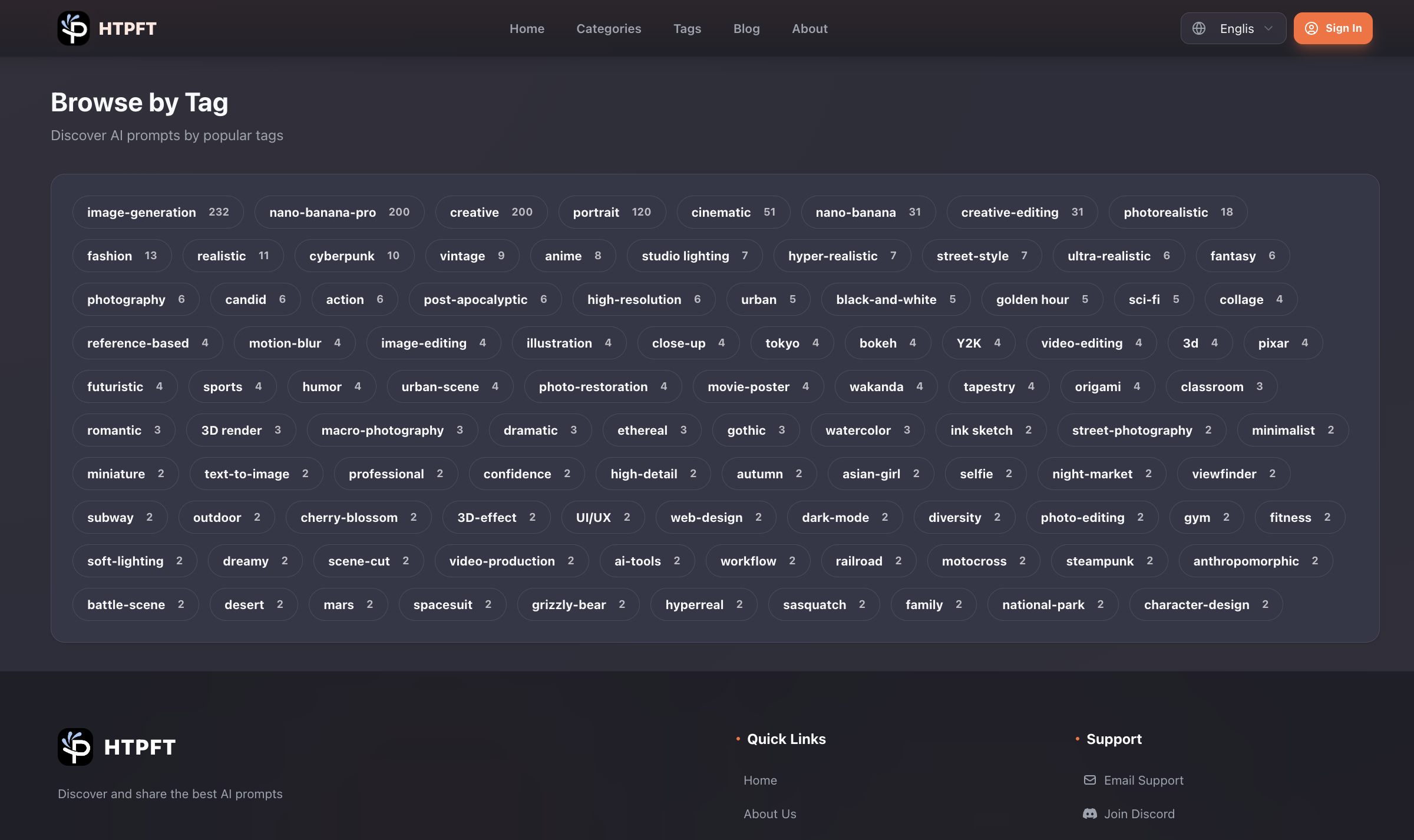Select the golden hour tag
The width and height of the screenshot is (1414, 840).
pos(1041,299)
